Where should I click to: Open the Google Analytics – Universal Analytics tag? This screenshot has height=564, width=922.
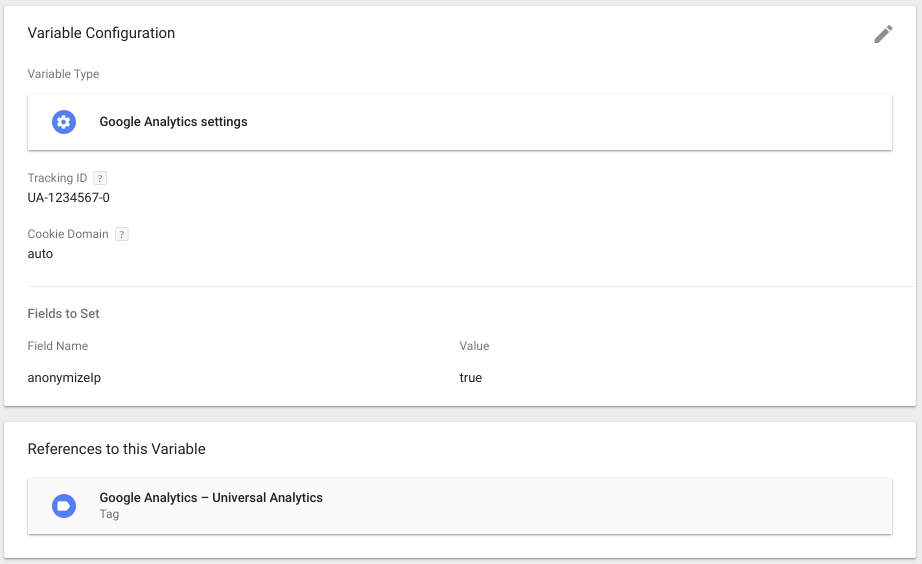click(x=460, y=506)
